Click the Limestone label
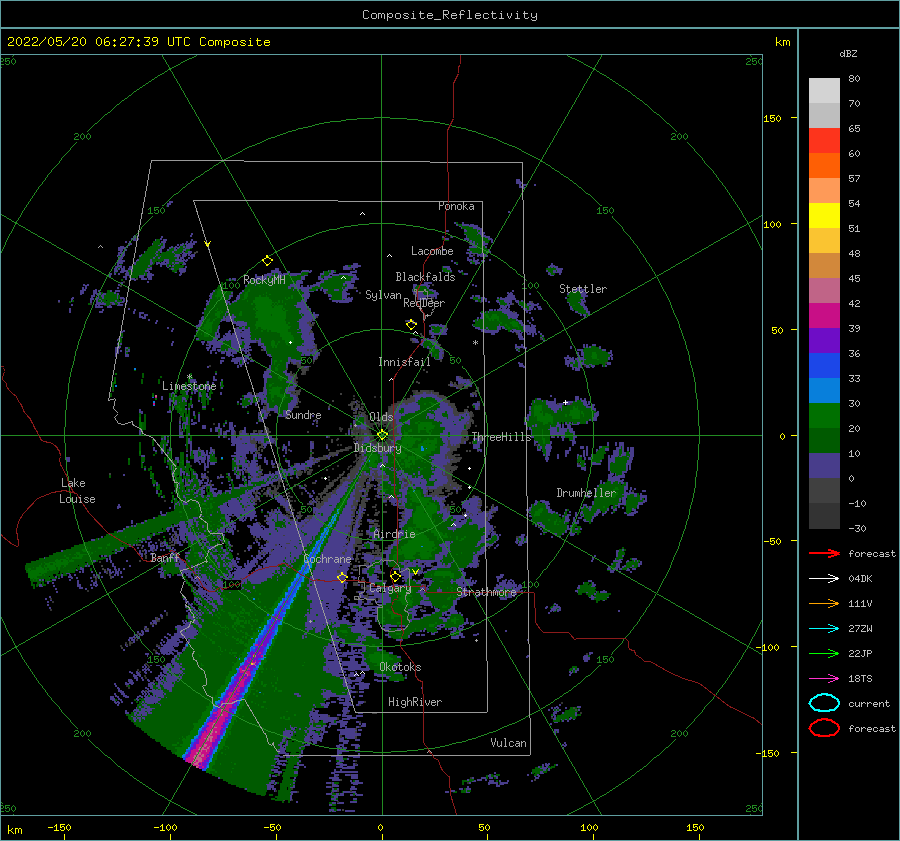 click(x=189, y=386)
